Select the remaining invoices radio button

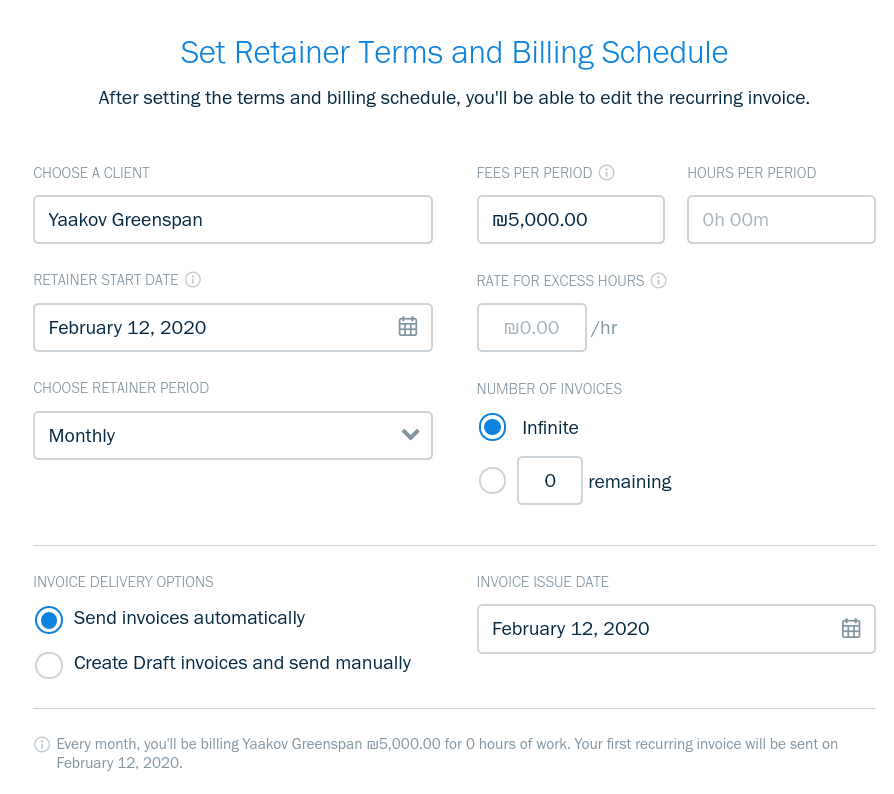tap(493, 481)
